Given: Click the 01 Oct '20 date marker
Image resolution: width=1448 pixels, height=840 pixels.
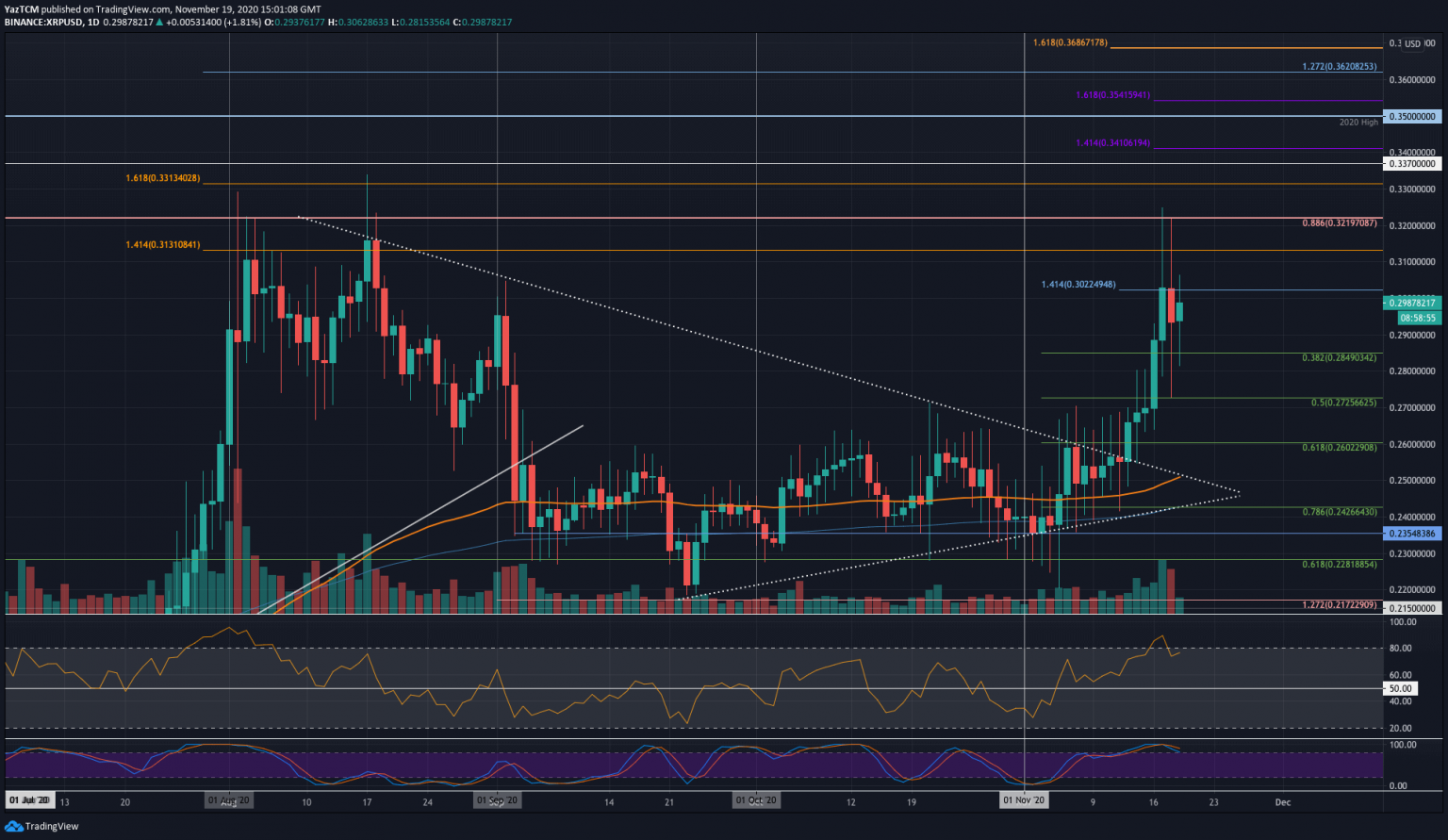Looking at the screenshot, I should tap(756, 800).
